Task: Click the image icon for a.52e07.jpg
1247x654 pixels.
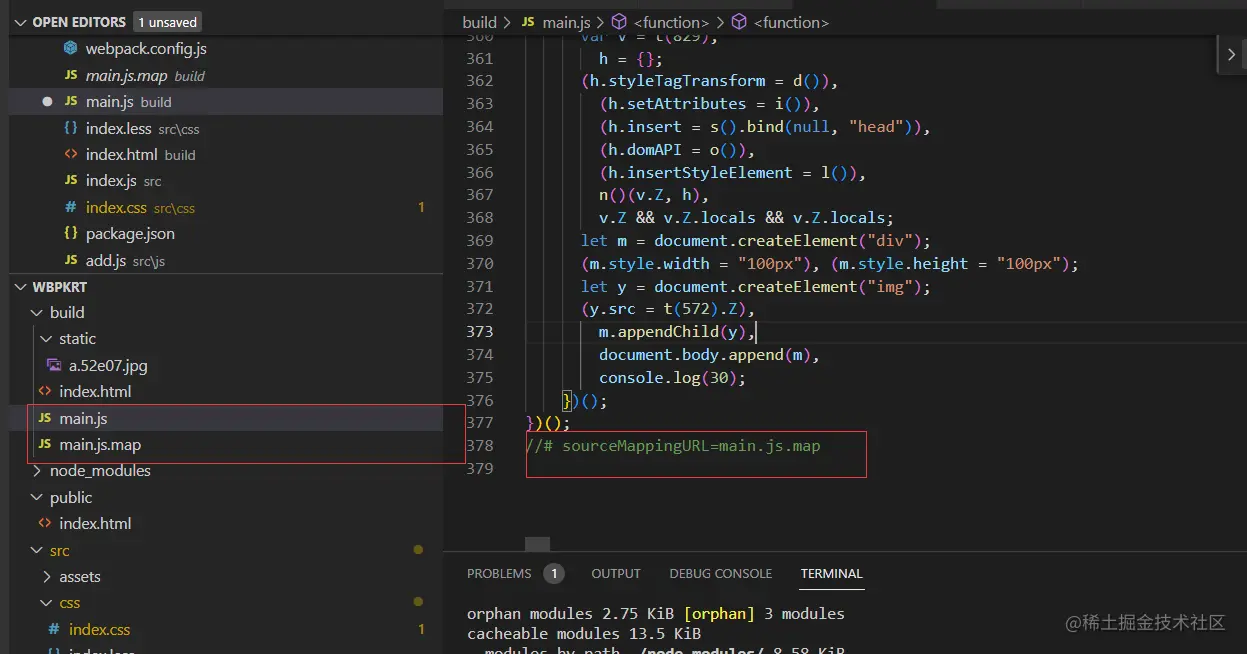Action: click(54, 365)
